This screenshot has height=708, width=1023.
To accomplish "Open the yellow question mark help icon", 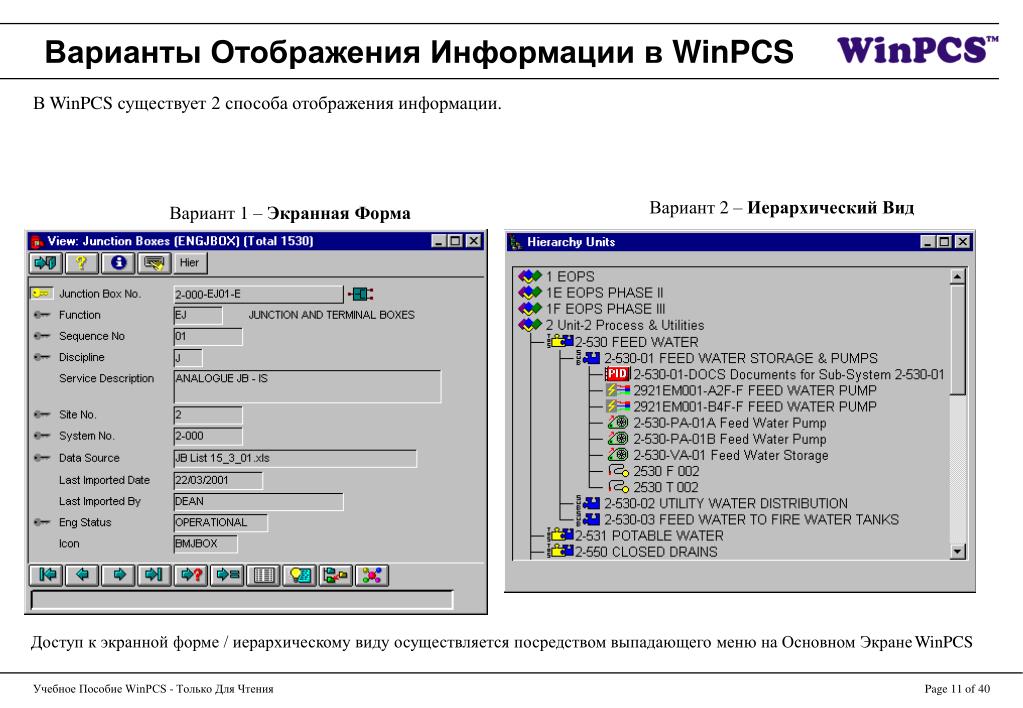I will click(x=82, y=263).
